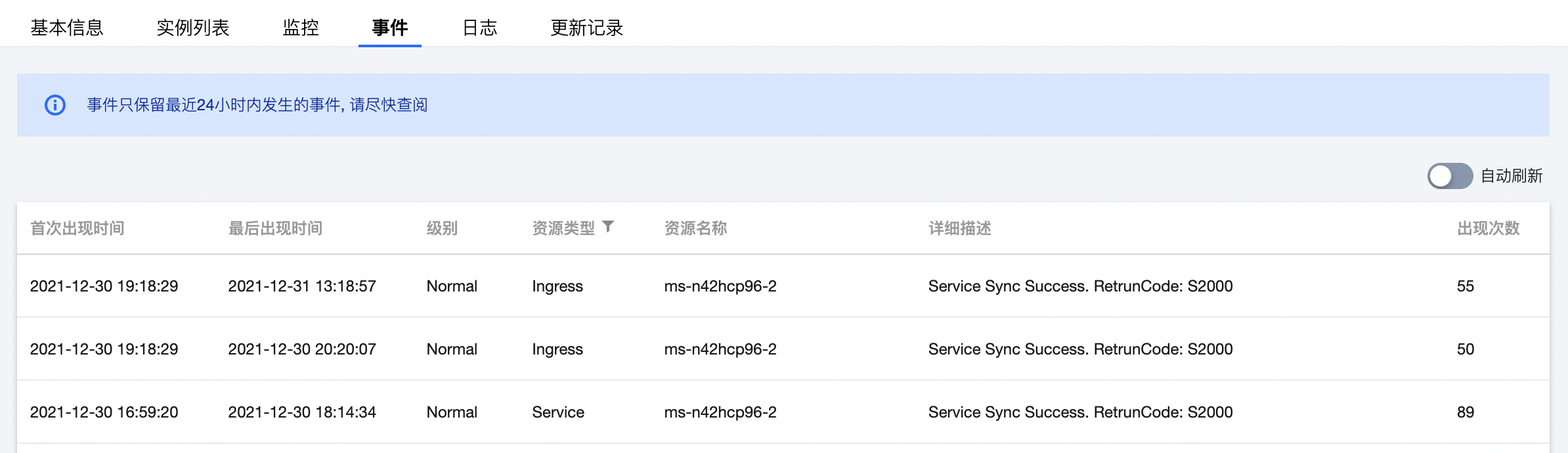Image resolution: width=1568 pixels, height=453 pixels.
Task: Go to the 监控 tab
Action: [x=301, y=28]
